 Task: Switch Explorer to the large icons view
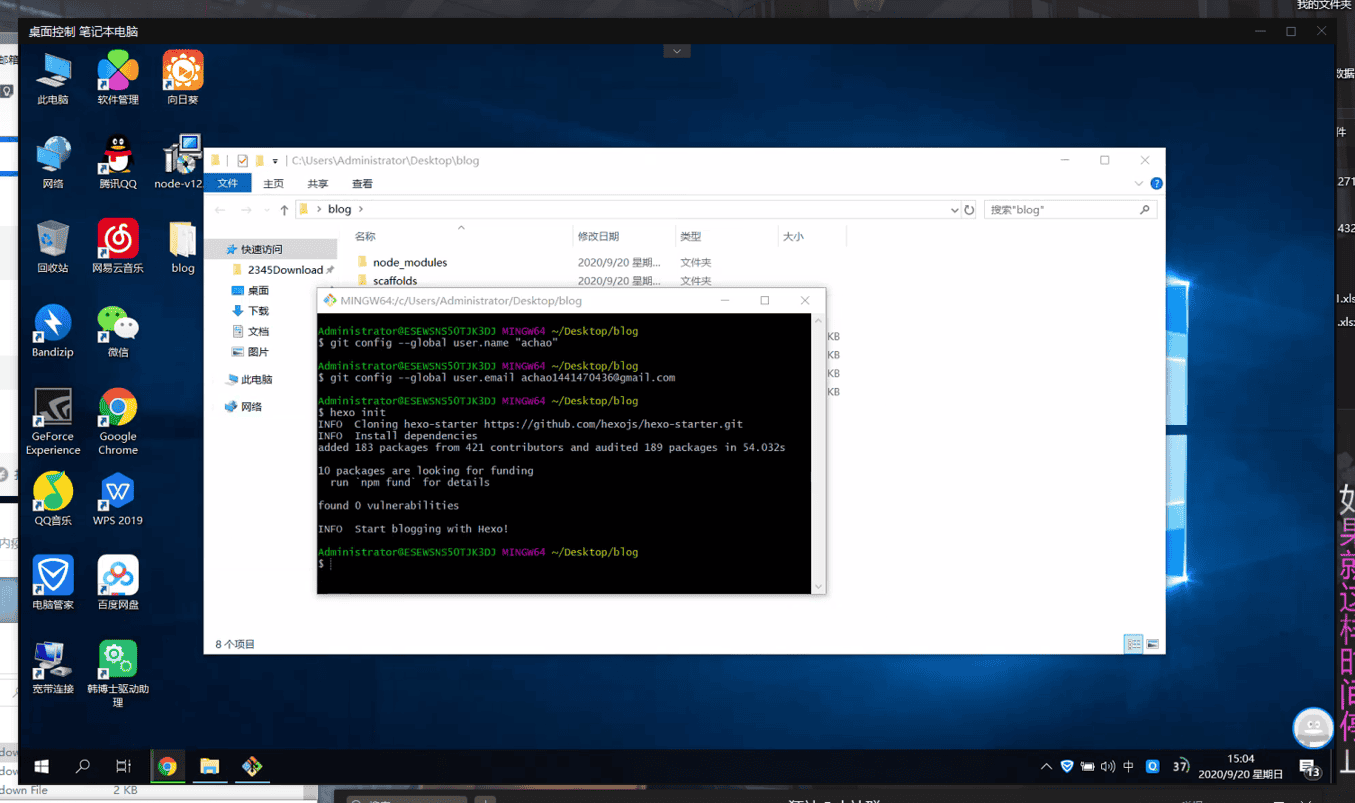1152,644
